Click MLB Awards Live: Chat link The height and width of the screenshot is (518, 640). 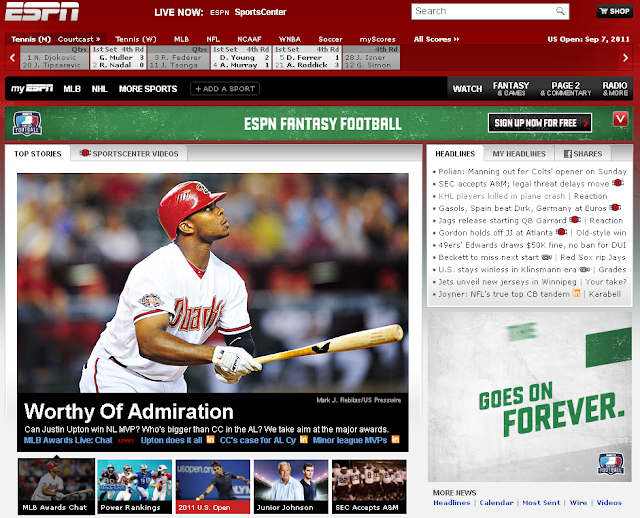(68, 440)
